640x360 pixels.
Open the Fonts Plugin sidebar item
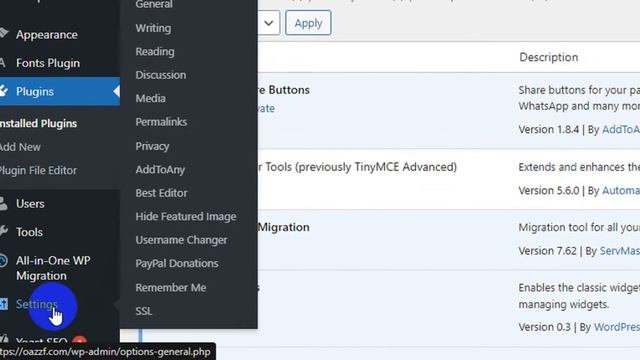(x=48, y=63)
